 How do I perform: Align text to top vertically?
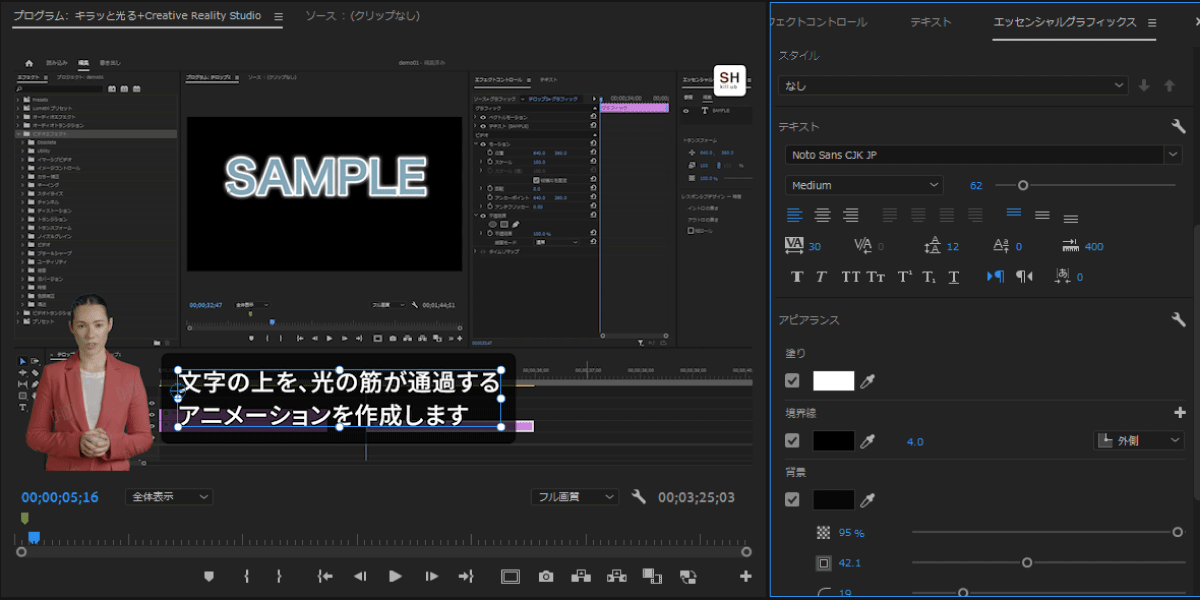point(1014,213)
